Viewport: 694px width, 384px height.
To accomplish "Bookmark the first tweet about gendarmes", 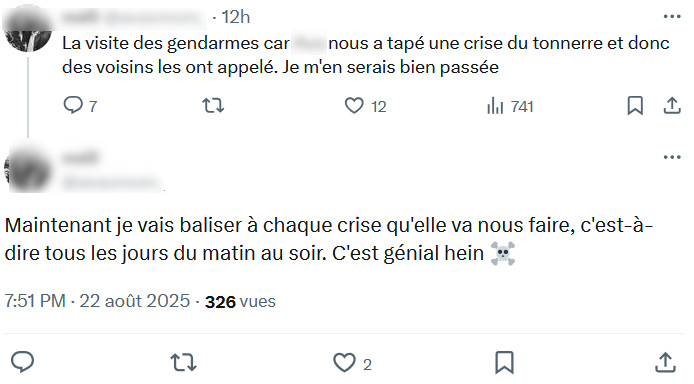I will [x=635, y=106].
